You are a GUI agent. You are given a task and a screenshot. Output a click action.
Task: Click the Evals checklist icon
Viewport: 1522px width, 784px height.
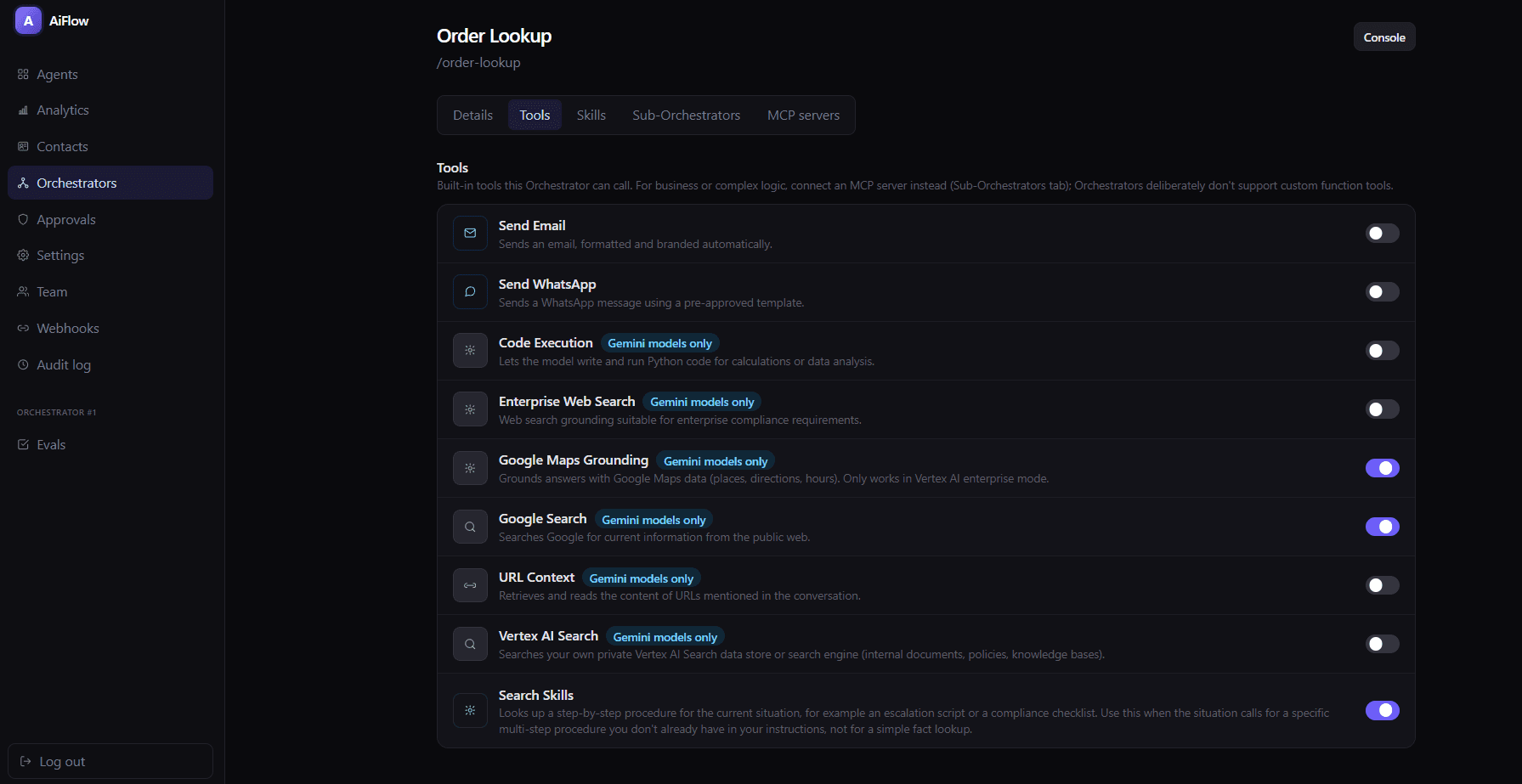(x=23, y=444)
